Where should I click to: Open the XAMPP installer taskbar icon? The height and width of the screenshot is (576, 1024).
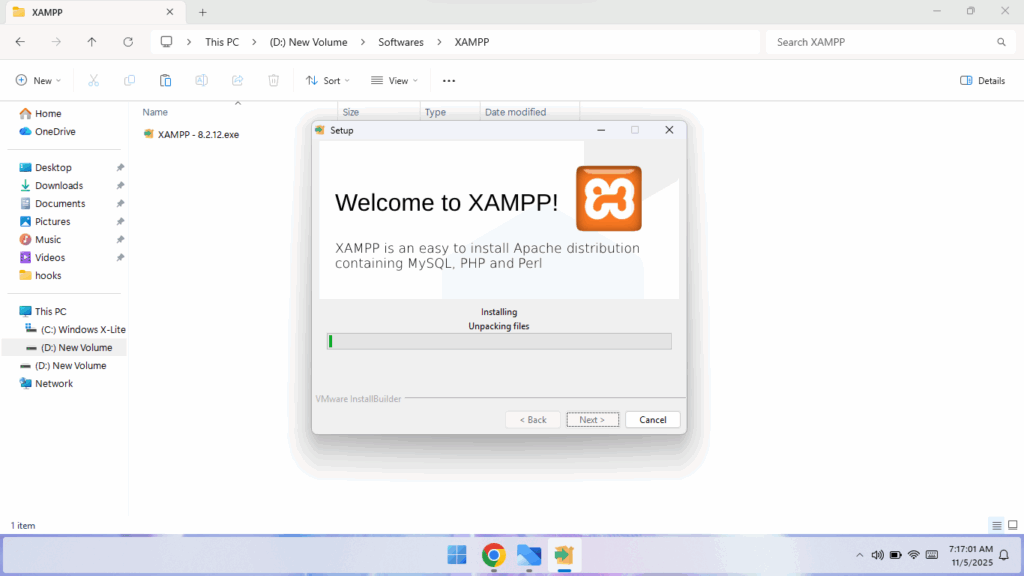(564, 555)
